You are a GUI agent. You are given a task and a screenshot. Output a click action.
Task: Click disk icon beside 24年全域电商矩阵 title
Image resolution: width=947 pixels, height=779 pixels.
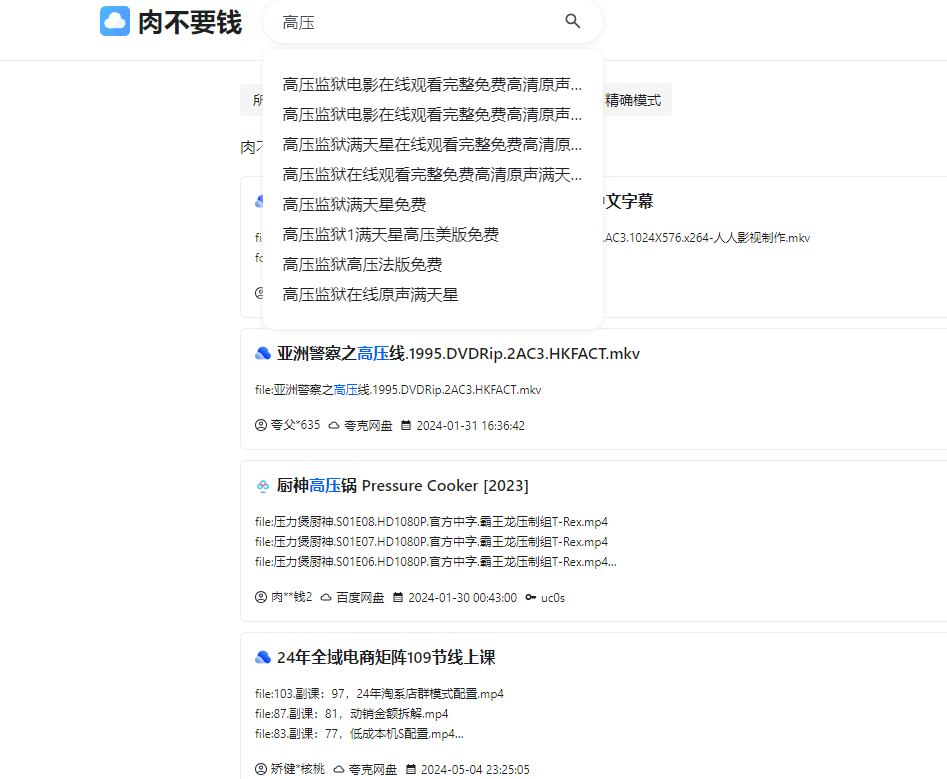(263, 658)
